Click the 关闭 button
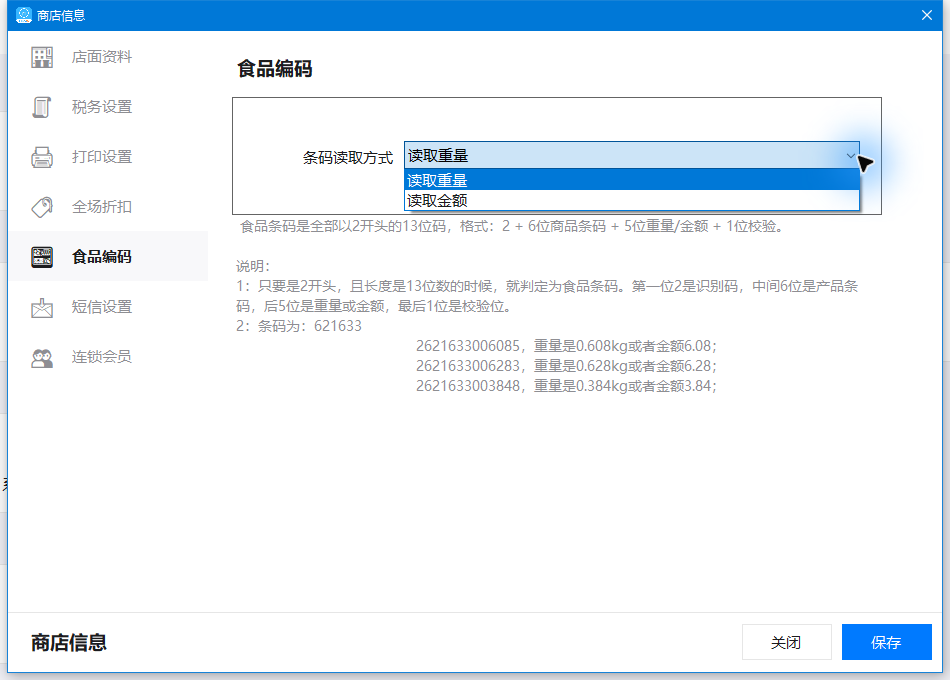This screenshot has width=950, height=680. pos(786,642)
